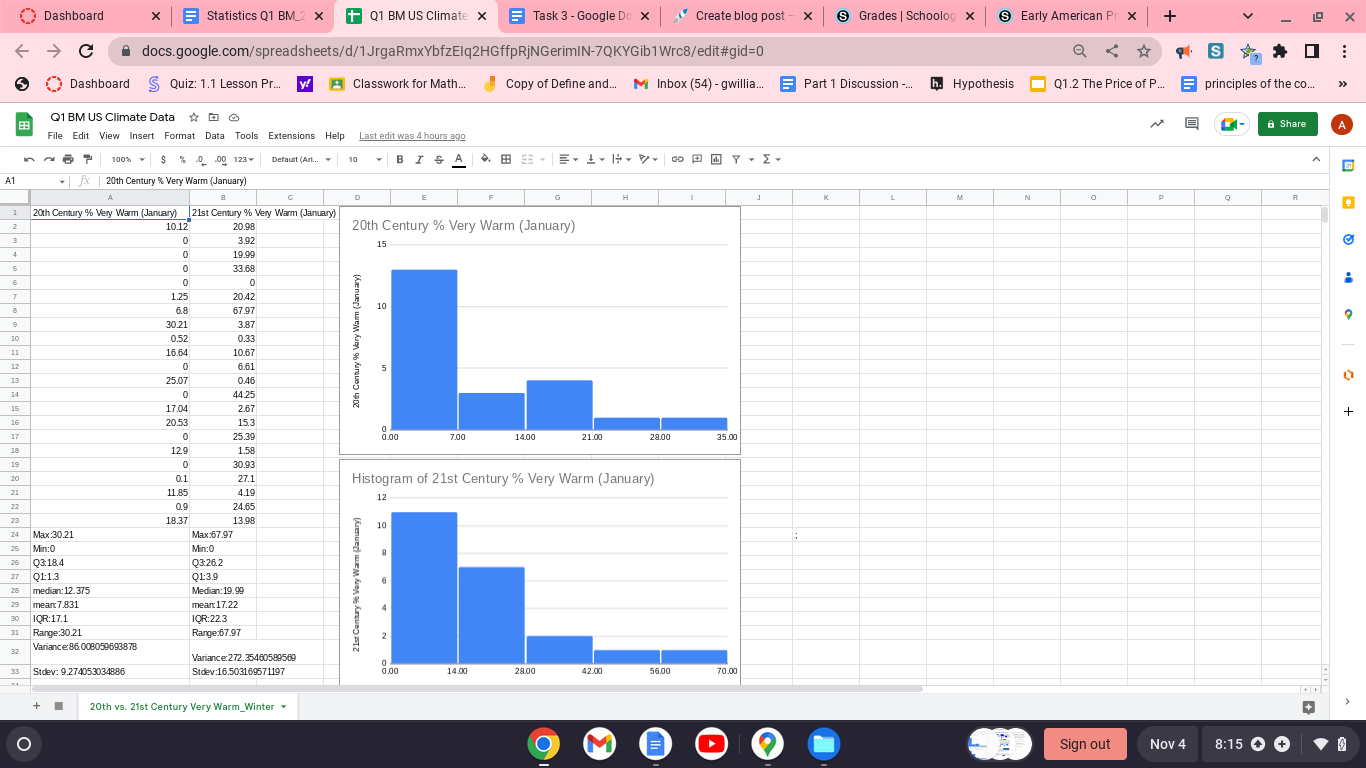The width and height of the screenshot is (1366, 768).
Task: Open the 'Last edit was 4 hours ago' link
Action: pyautogui.click(x=411, y=136)
